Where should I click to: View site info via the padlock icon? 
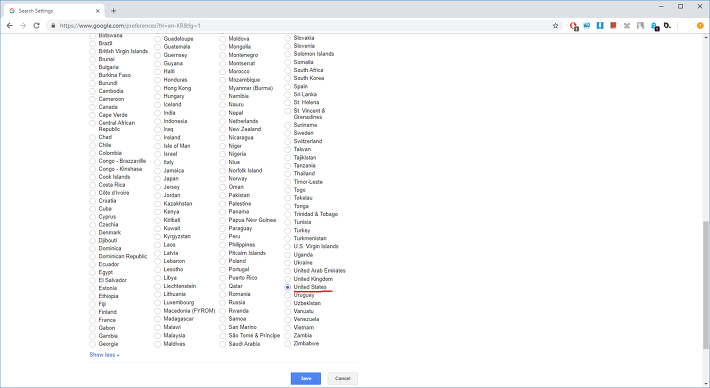pos(53,26)
